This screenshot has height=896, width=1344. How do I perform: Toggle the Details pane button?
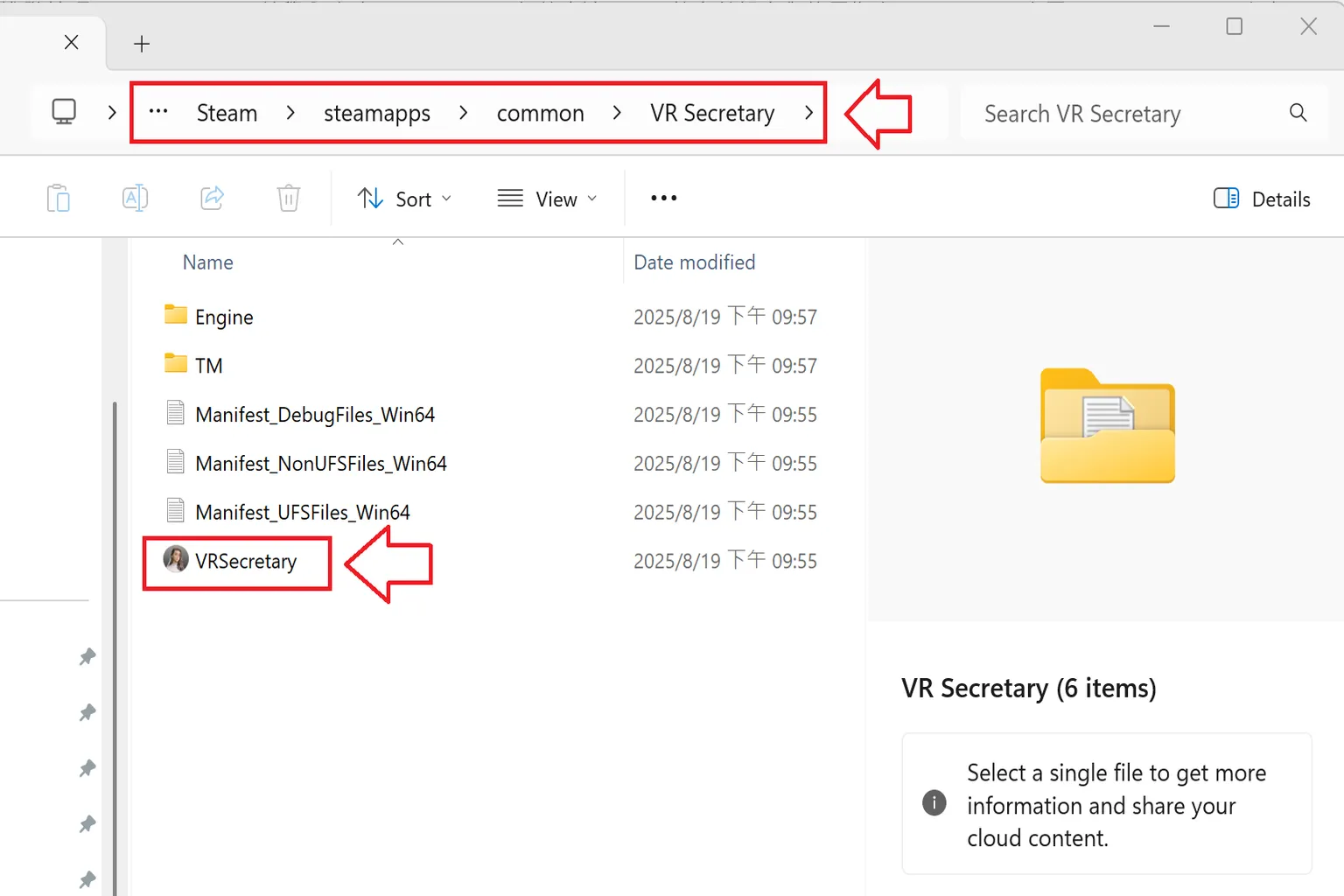1262,199
